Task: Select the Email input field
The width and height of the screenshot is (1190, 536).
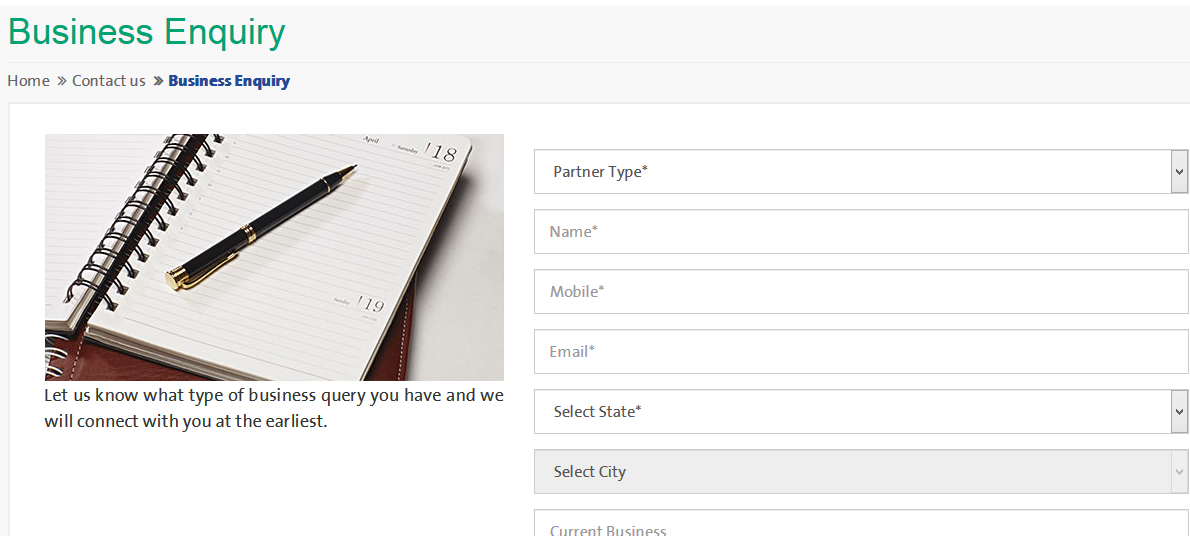Action: coord(861,352)
